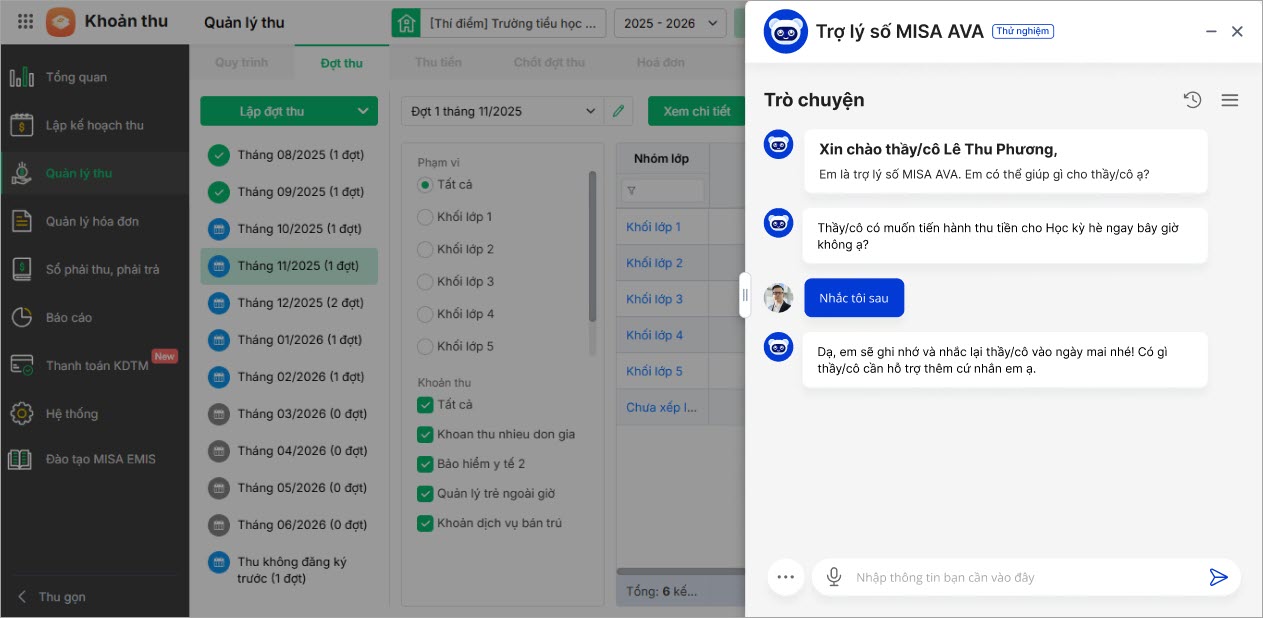Select the Khối lớp 4 radio button

click(425, 314)
